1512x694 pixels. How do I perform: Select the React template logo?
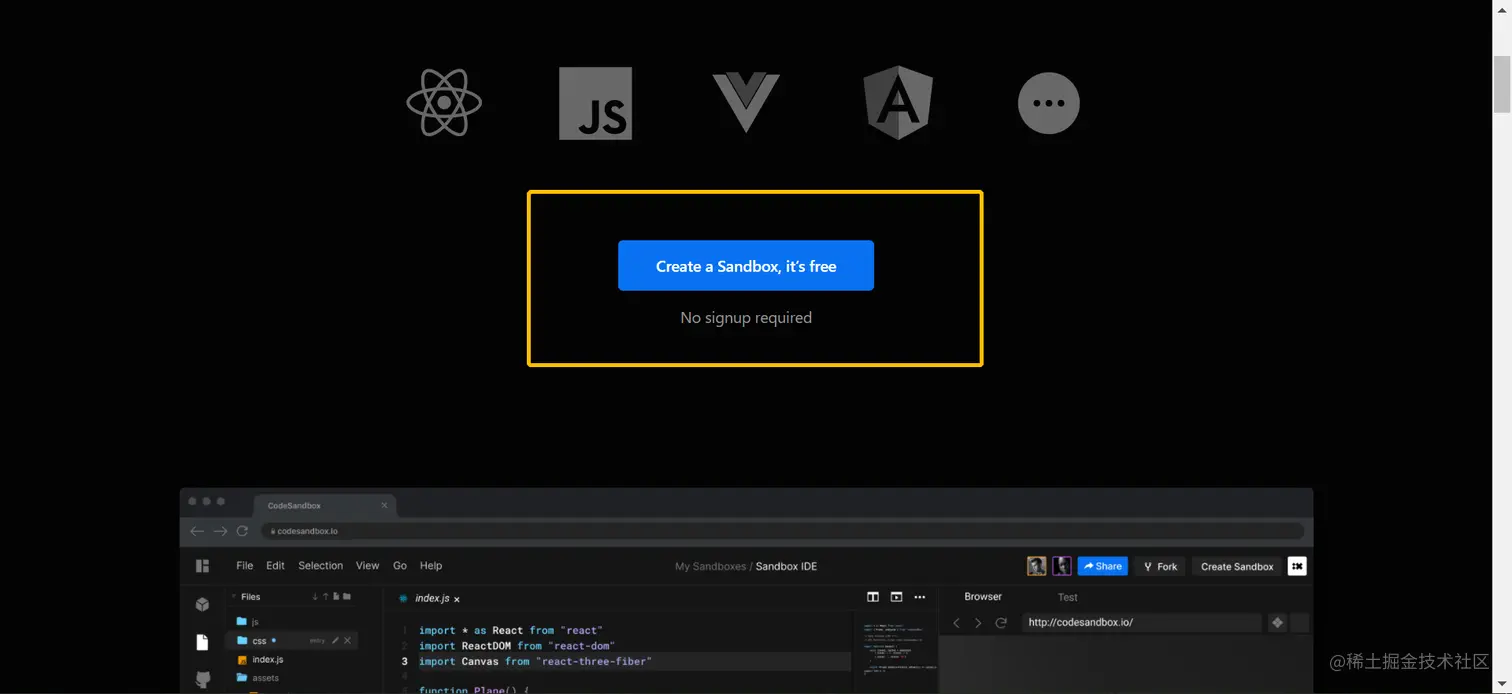click(x=444, y=102)
